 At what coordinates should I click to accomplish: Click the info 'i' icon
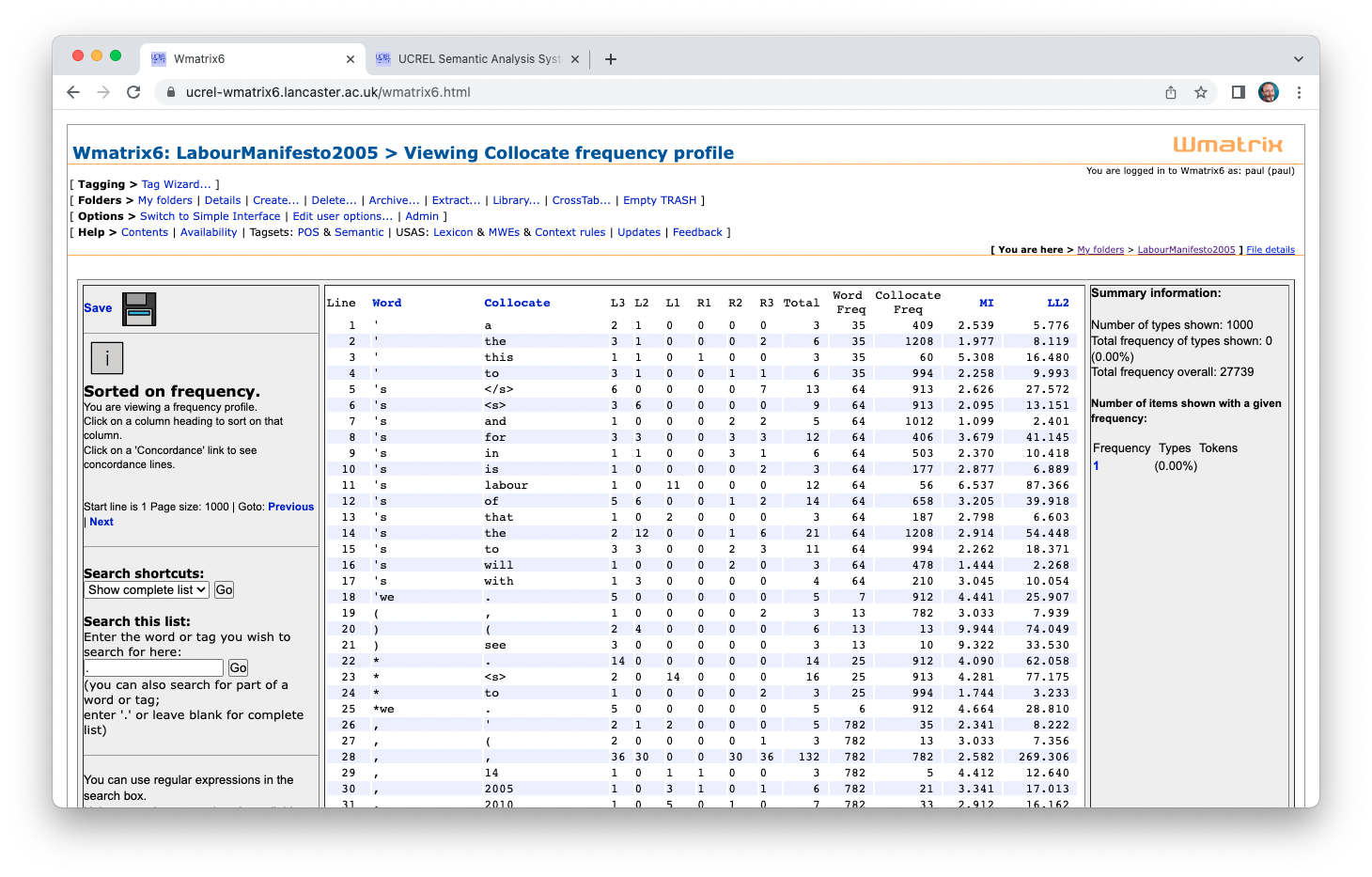click(x=107, y=358)
